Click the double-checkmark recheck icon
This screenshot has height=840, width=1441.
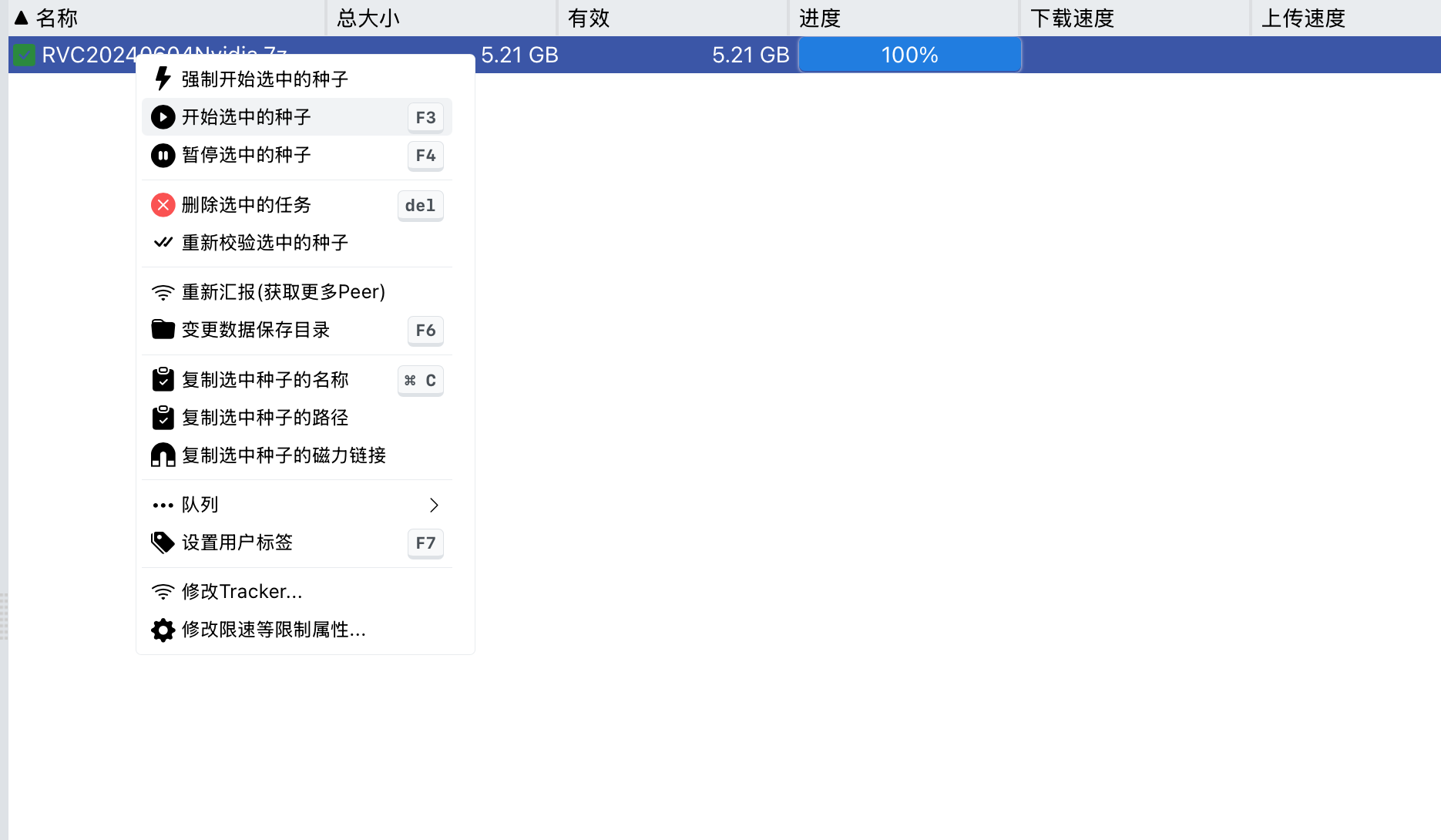(x=163, y=242)
